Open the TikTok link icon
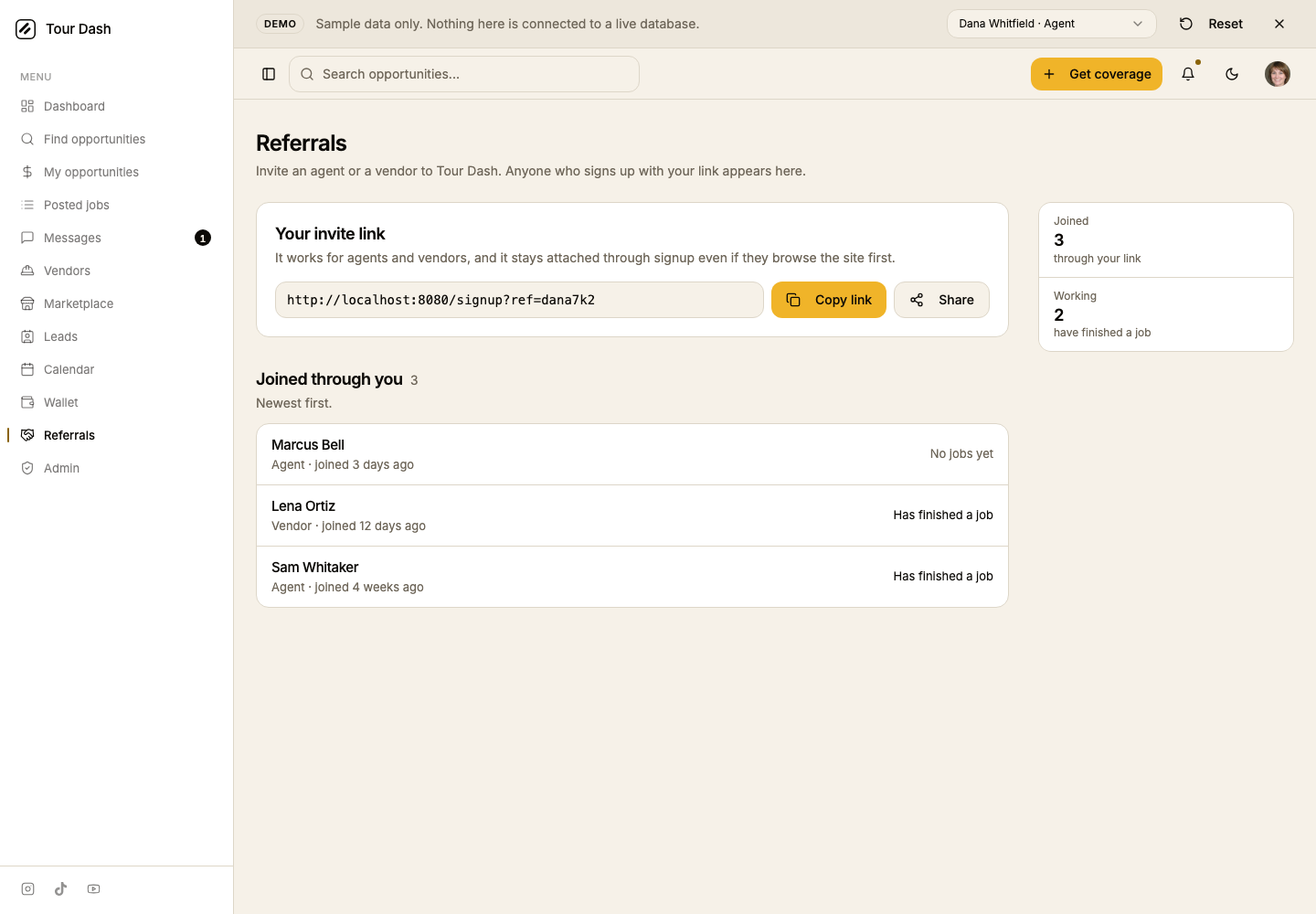1316x914 pixels. pyautogui.click(x=61, y=888)
